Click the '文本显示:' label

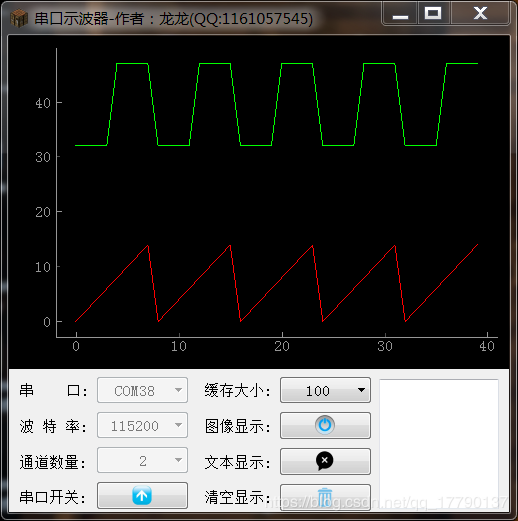click(238, 462)
